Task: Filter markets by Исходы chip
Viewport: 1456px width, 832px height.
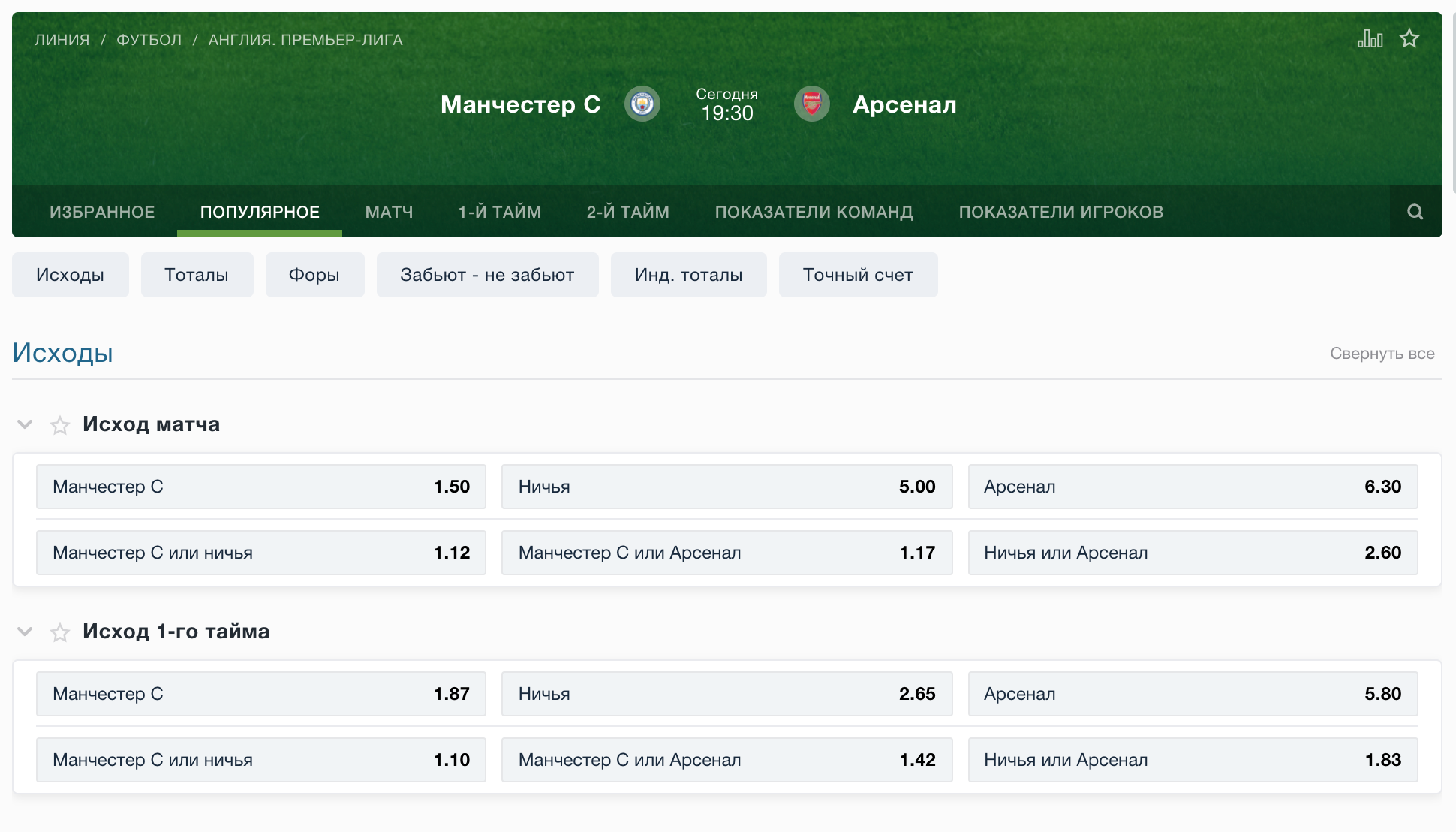Action: 71,275
